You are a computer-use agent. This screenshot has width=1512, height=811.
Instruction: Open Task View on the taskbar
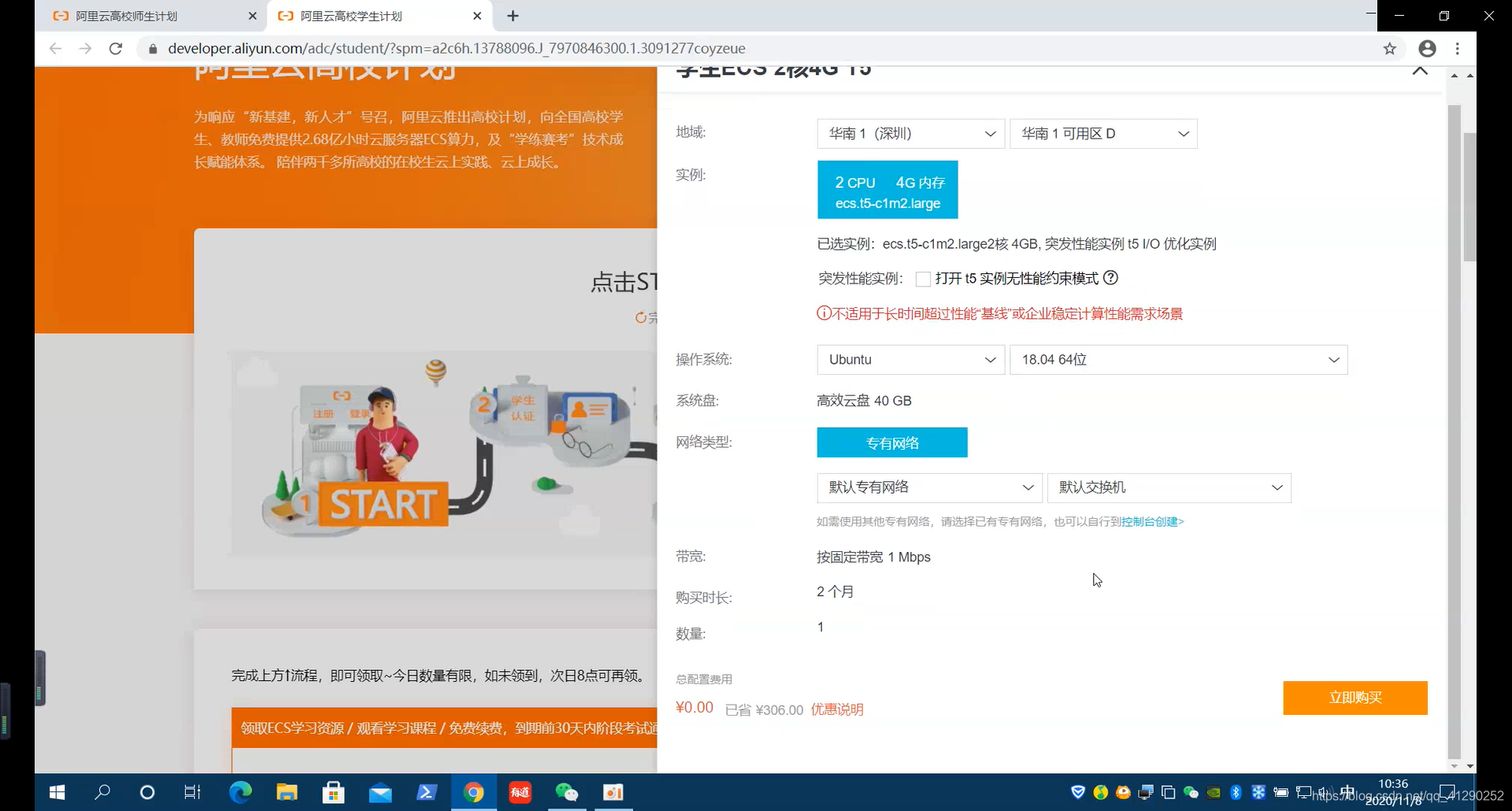[x=192, y=792]
